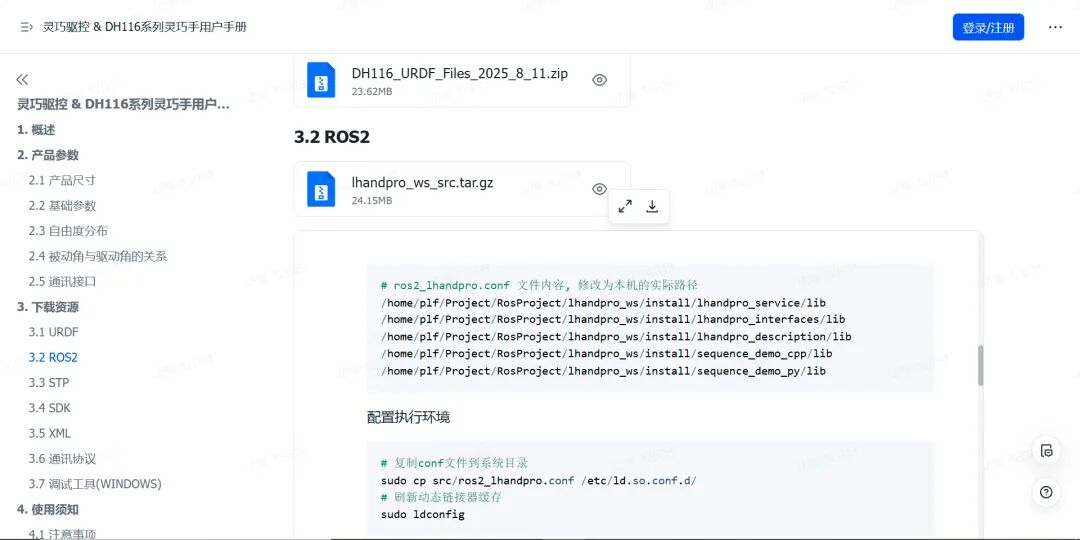Click file name lhandpro_ws_src.tar.gz

pyautogui.click(x=422, y=183)
